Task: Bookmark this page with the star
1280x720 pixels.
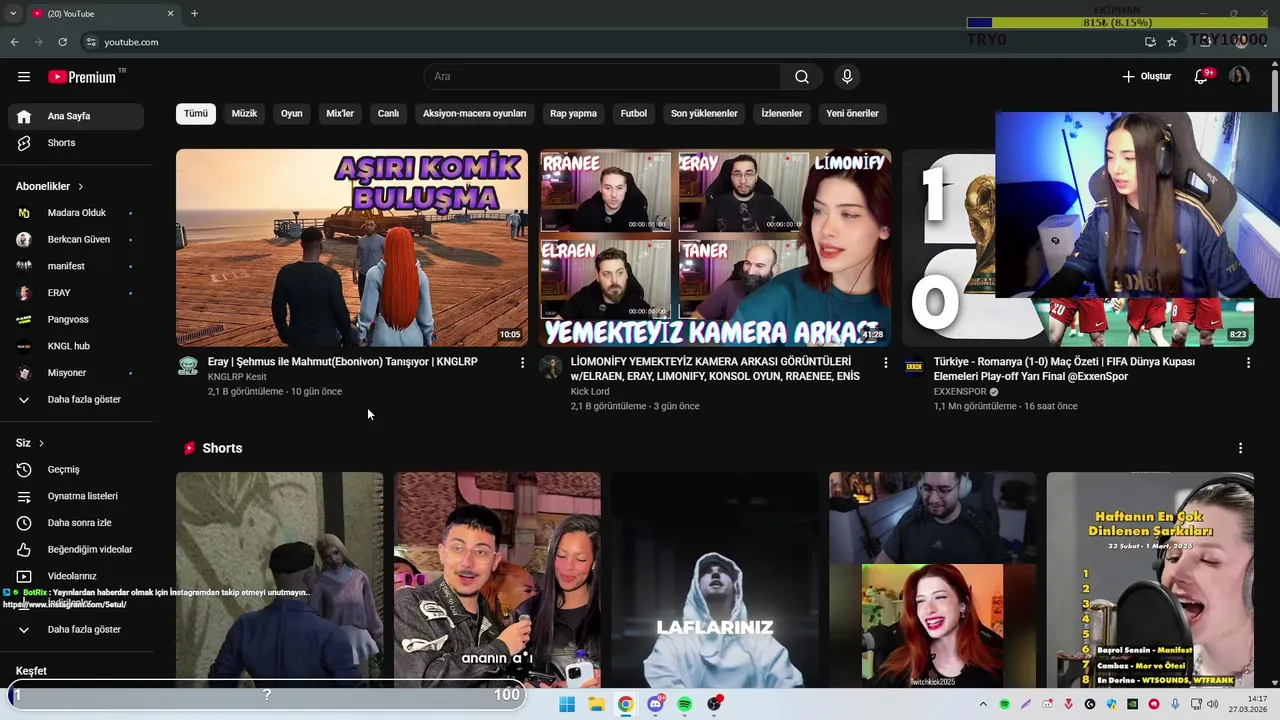Action: click(x=1172, y=42)
